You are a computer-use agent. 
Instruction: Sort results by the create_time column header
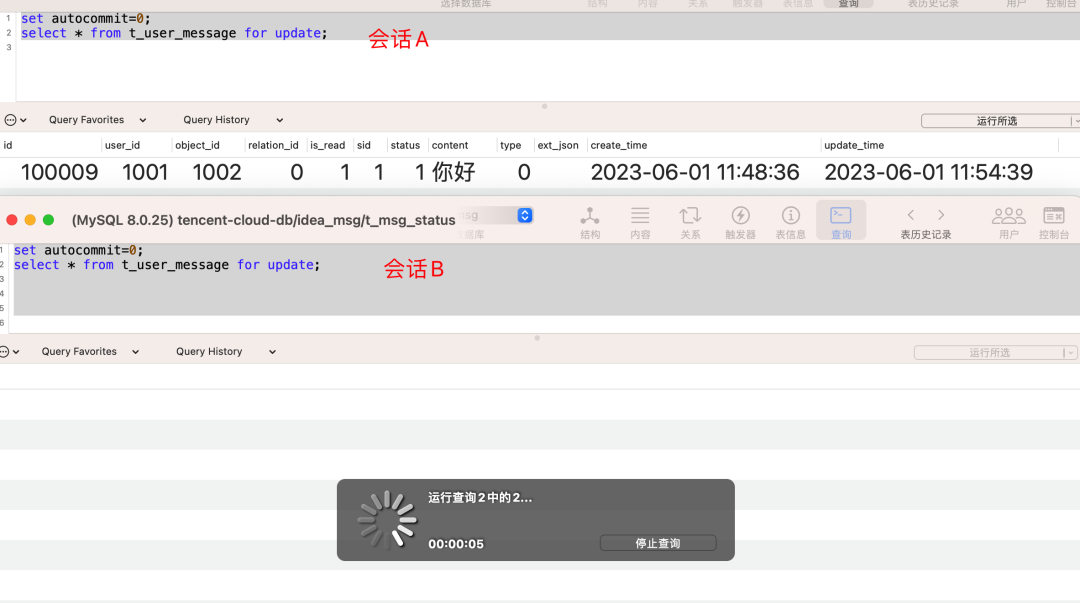coord(618,145)
